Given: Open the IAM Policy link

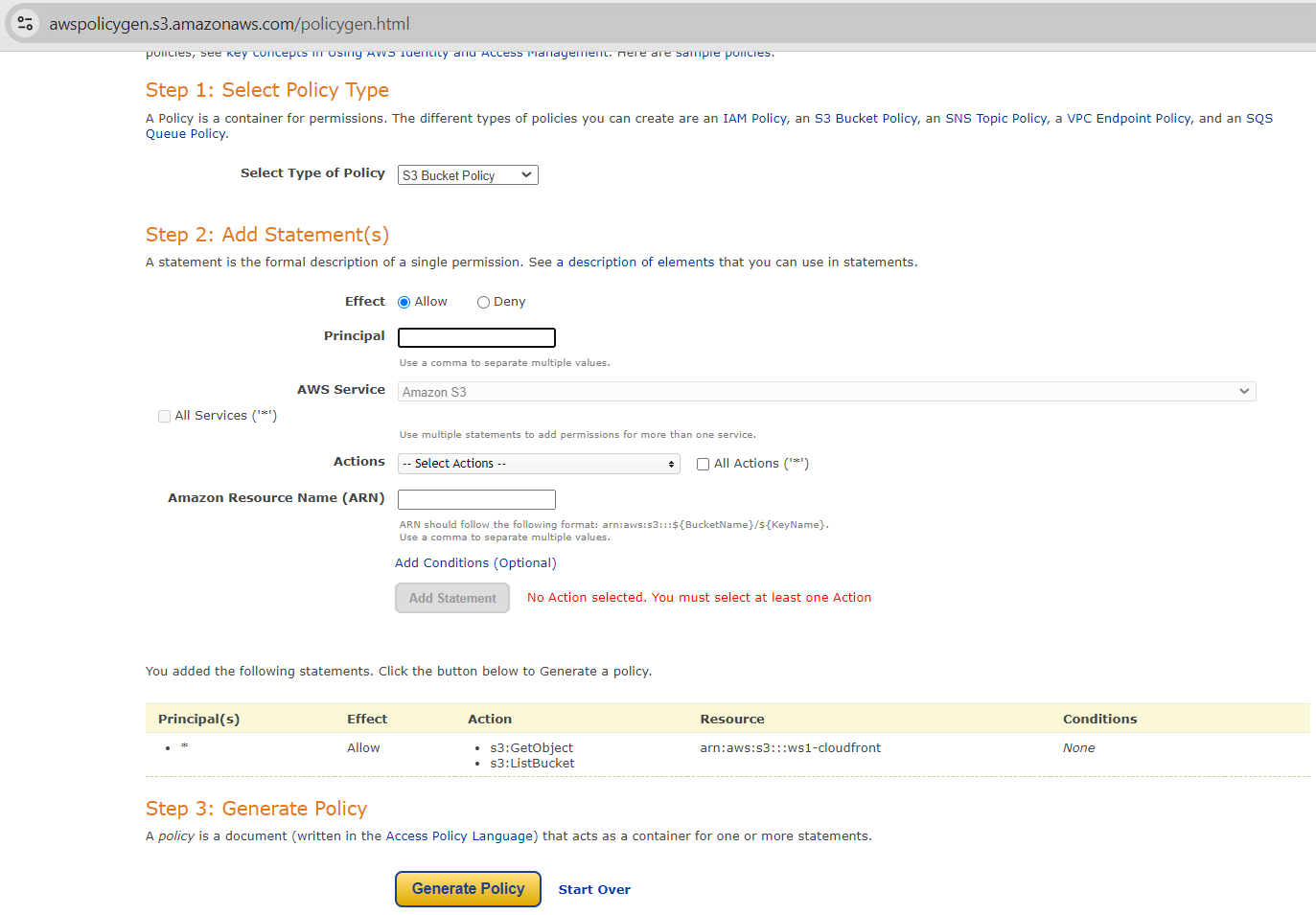Looking at the screenshot, I should click(754, 119).
